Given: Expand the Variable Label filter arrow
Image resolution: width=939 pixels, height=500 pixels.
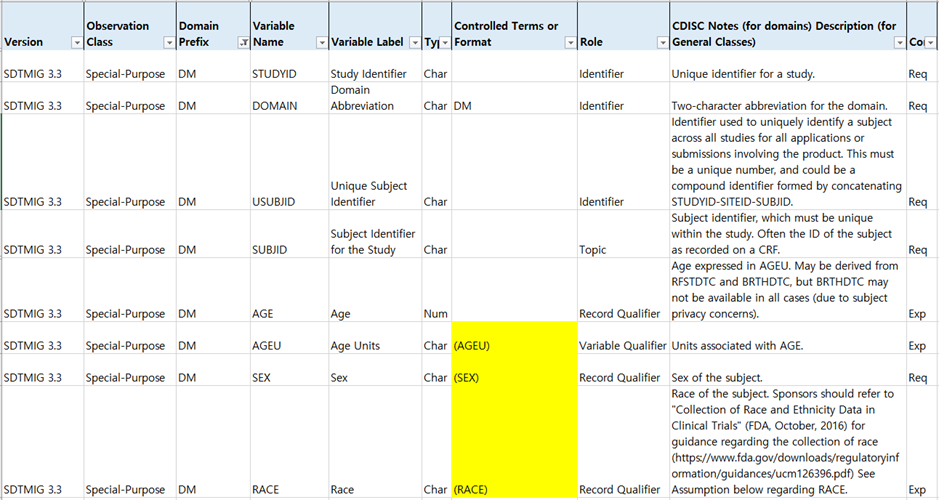Looking at the screenshot, I should [x=413, y=43].
